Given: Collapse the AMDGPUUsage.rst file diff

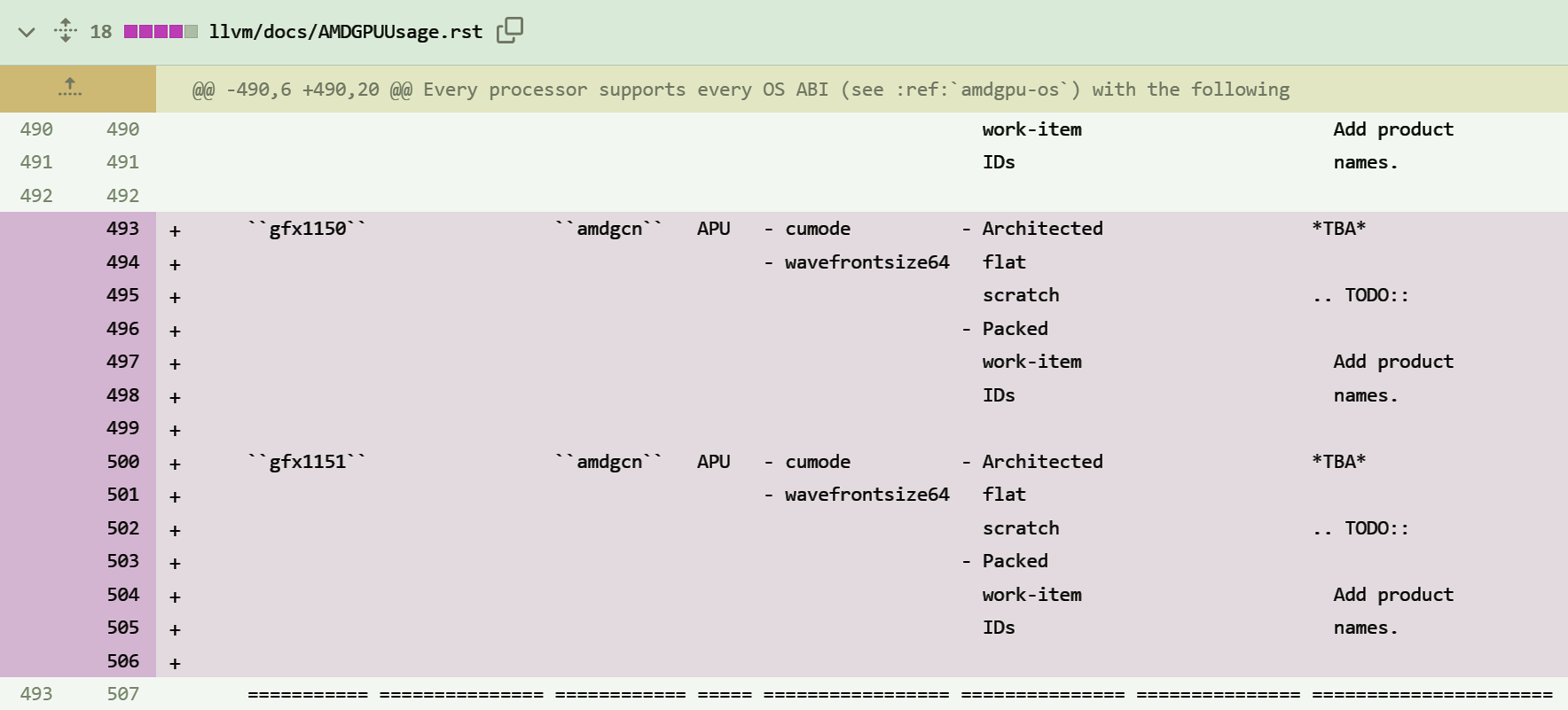Looking at the screenshot, I should [x=27, y=32].
